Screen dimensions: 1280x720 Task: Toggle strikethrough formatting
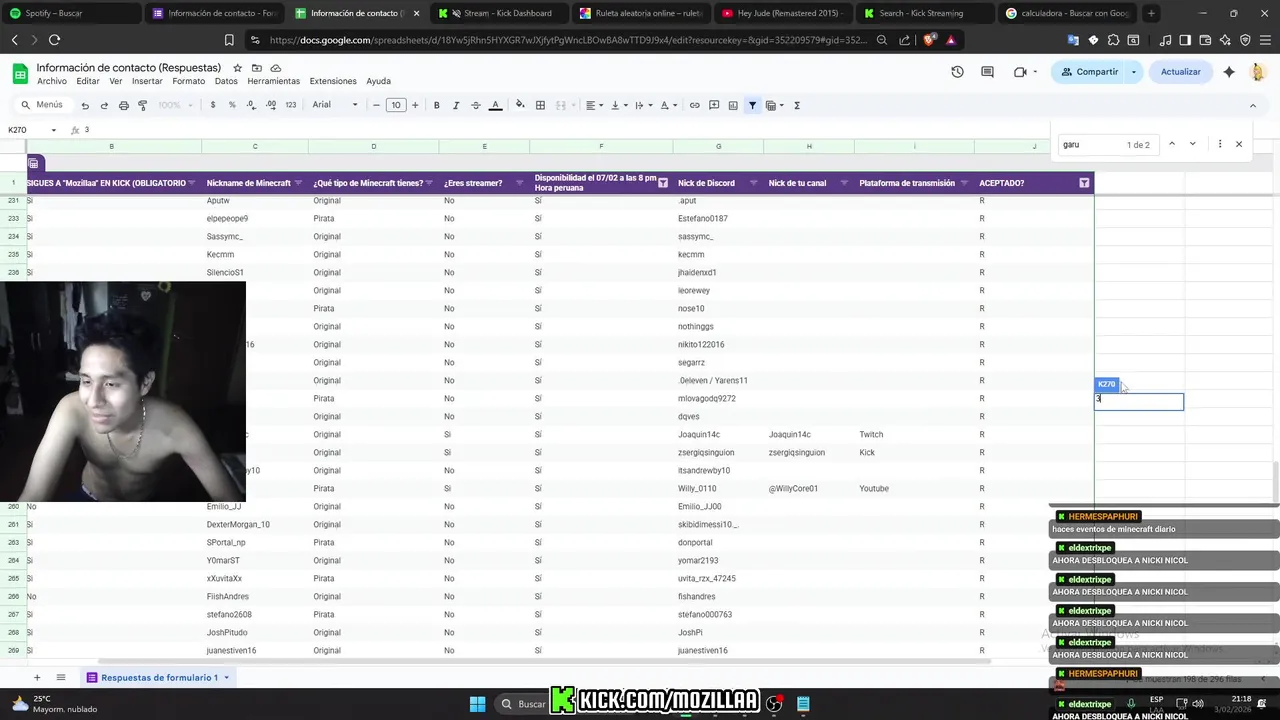(475, 105)
